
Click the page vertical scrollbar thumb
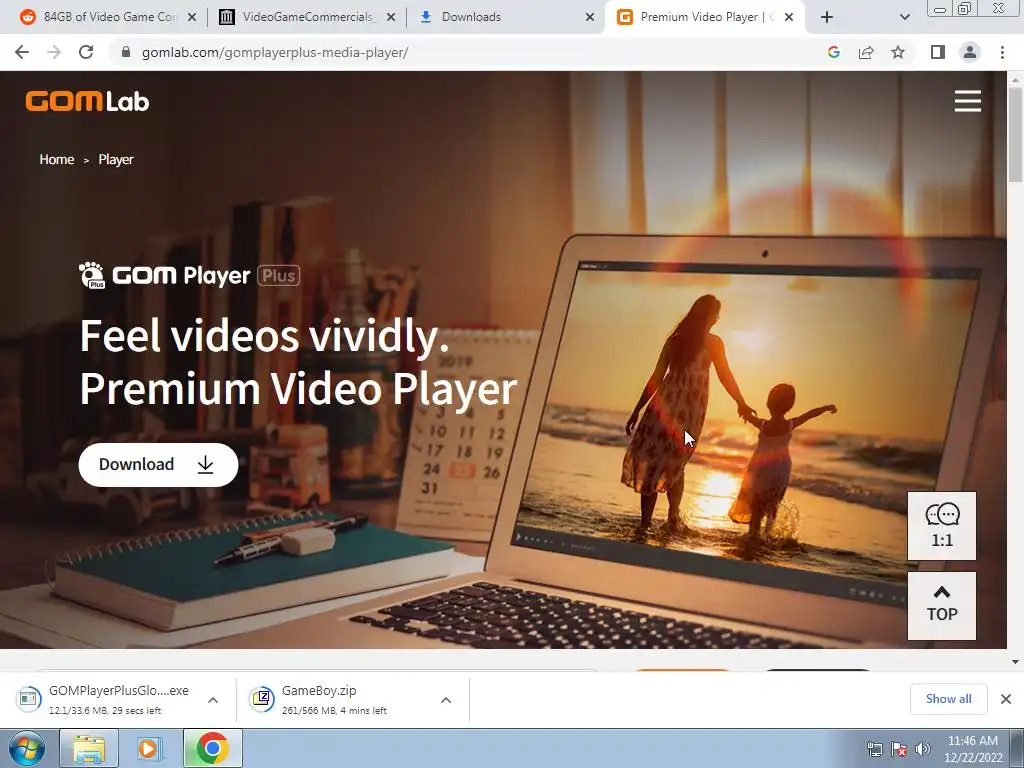pyautogui.click(x=1015, y=134)
